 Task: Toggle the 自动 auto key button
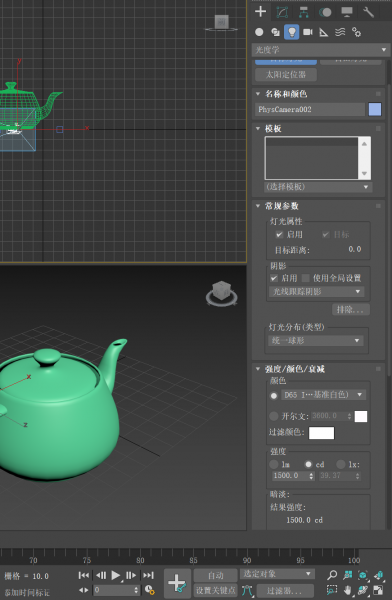[216, 576]
